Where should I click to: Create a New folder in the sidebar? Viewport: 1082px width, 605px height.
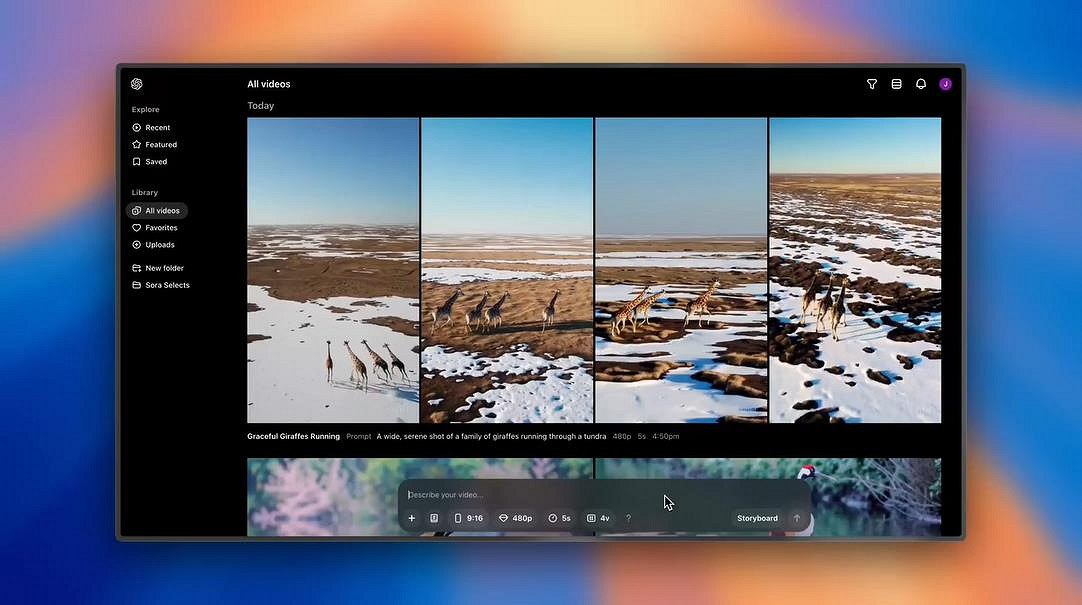164,268
